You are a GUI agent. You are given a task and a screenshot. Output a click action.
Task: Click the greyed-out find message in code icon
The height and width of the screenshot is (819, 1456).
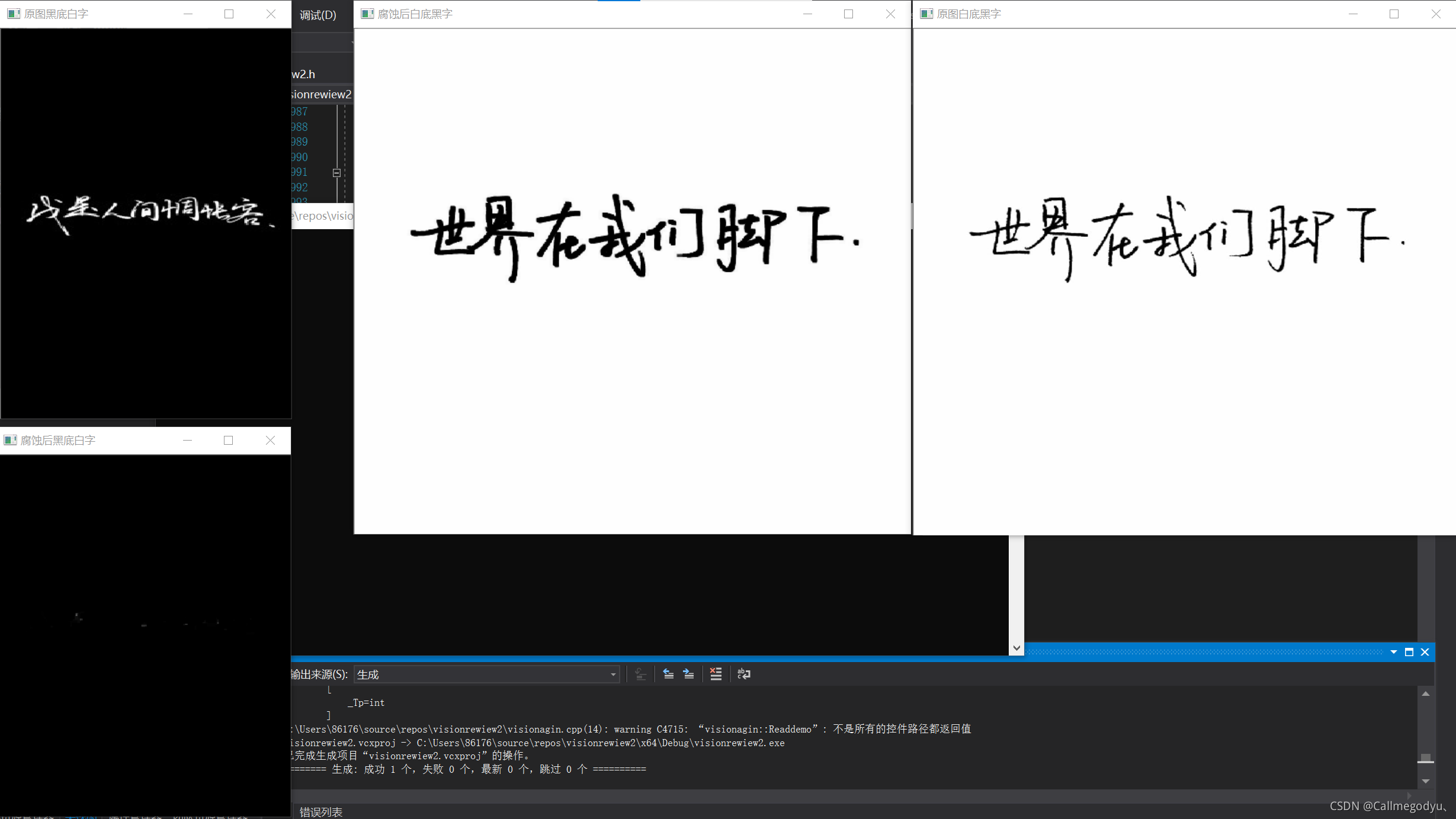640,674
